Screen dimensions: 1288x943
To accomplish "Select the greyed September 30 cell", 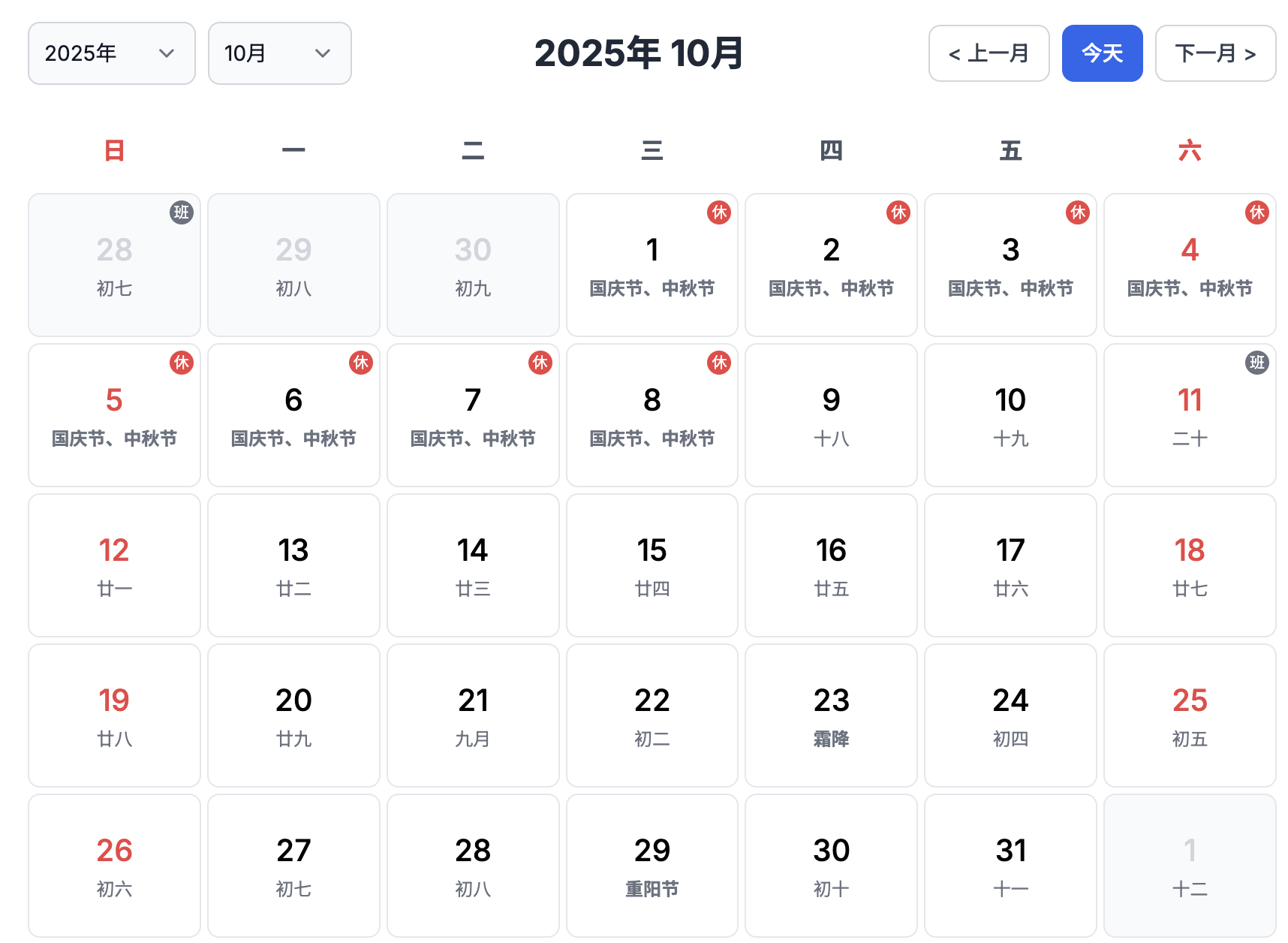I will 473,265.
